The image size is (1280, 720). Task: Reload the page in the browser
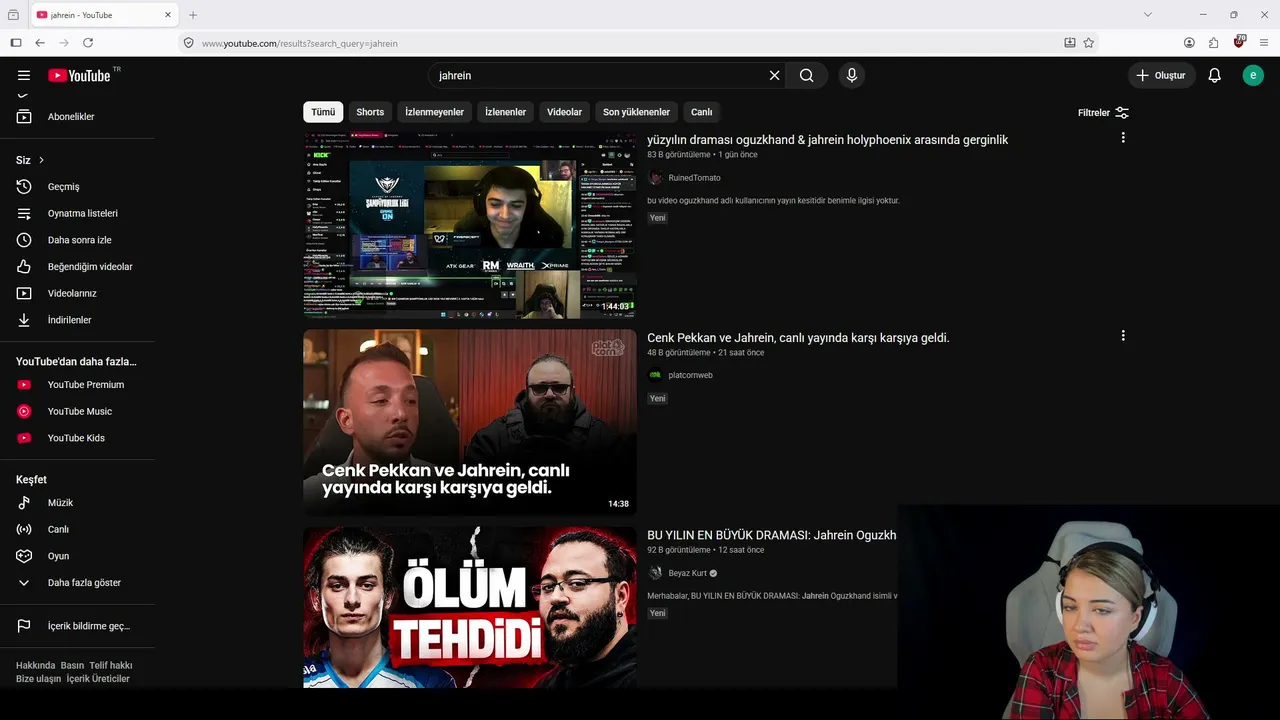point(88,43)
